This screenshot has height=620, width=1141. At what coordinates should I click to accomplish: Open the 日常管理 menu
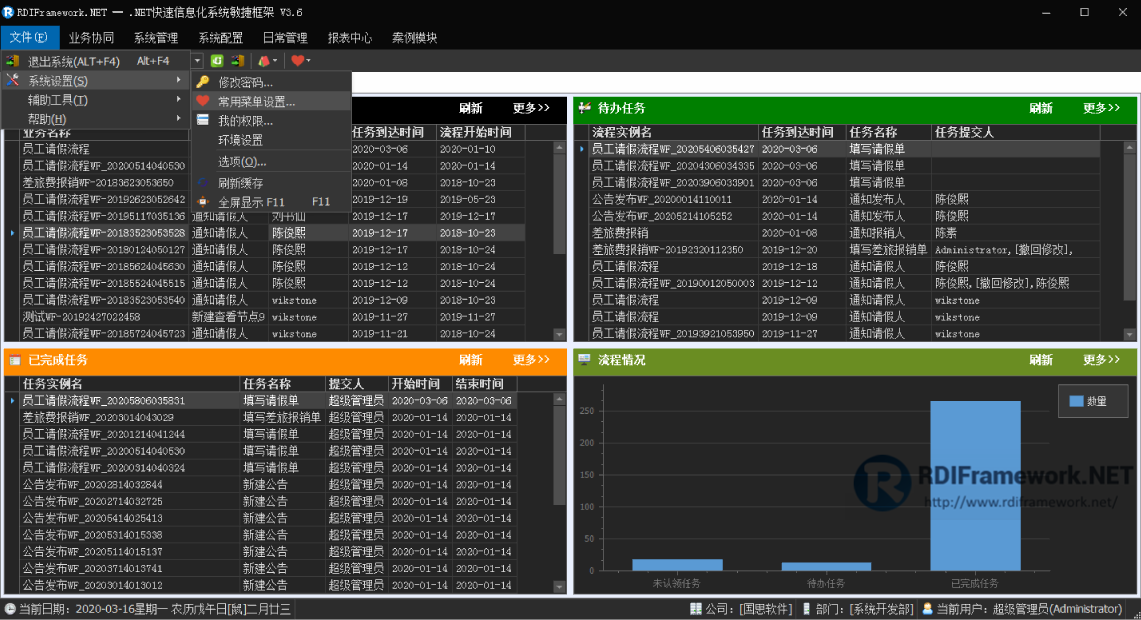(285, 37)
